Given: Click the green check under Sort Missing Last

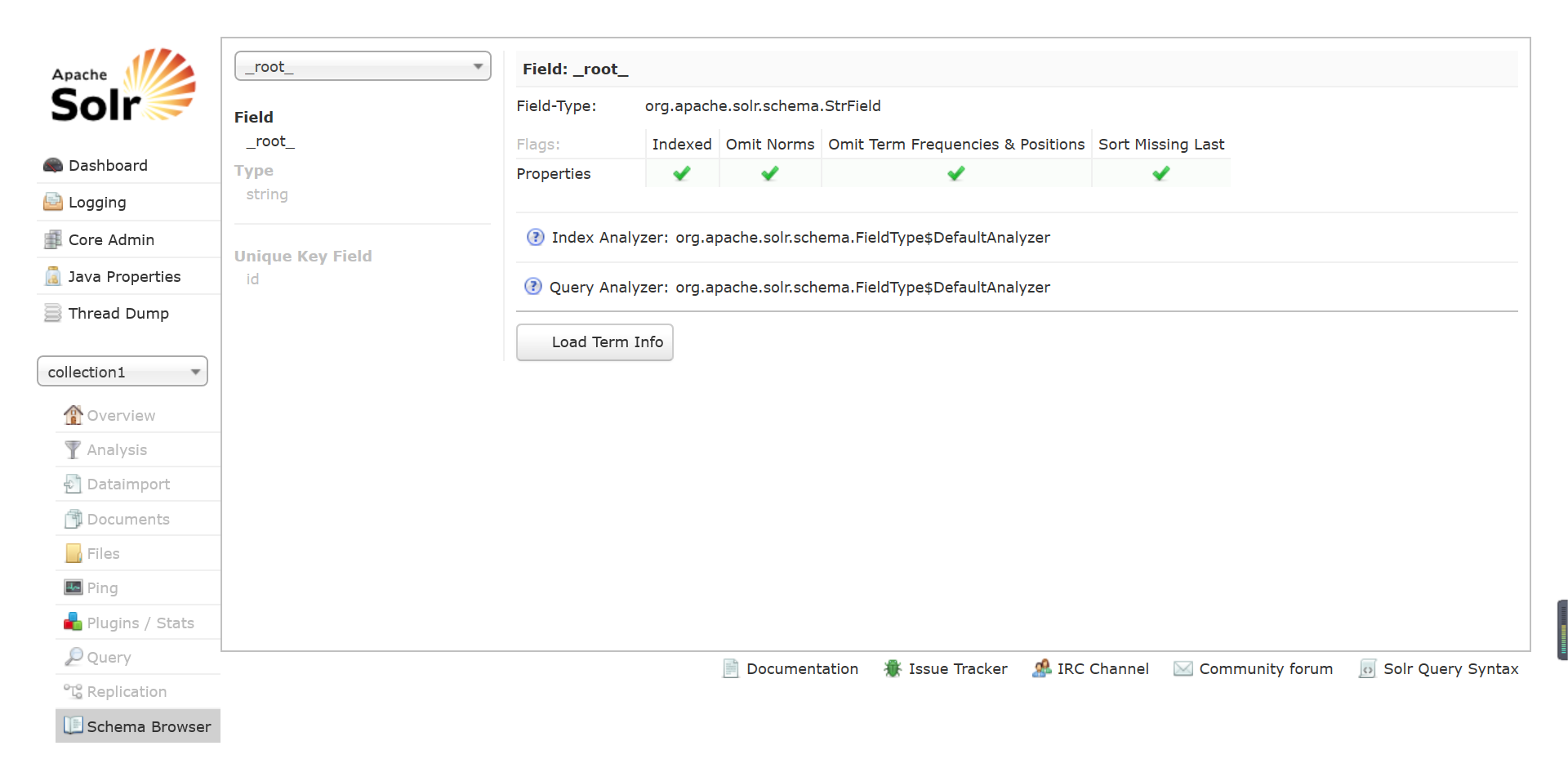Looking at the screenshot, I should point(1161,173).
